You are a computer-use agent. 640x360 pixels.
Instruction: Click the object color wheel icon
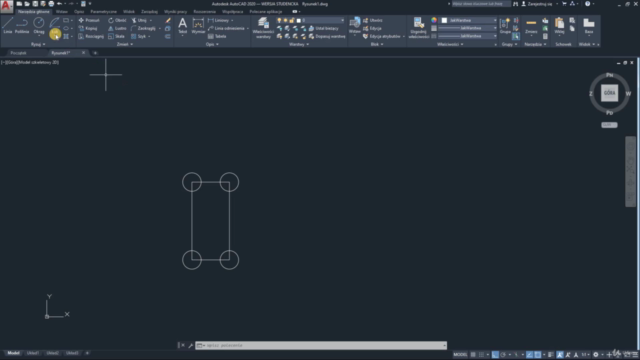(x=434, y=20)
